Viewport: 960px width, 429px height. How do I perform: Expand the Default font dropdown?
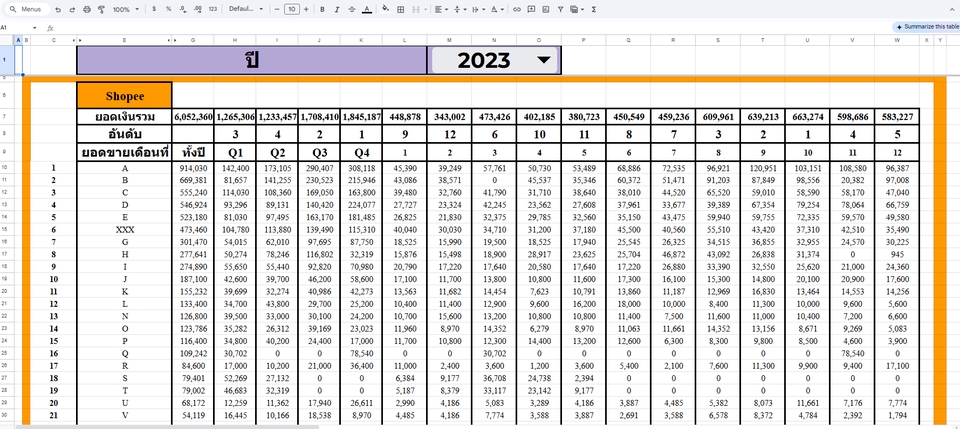click(245, 9)
